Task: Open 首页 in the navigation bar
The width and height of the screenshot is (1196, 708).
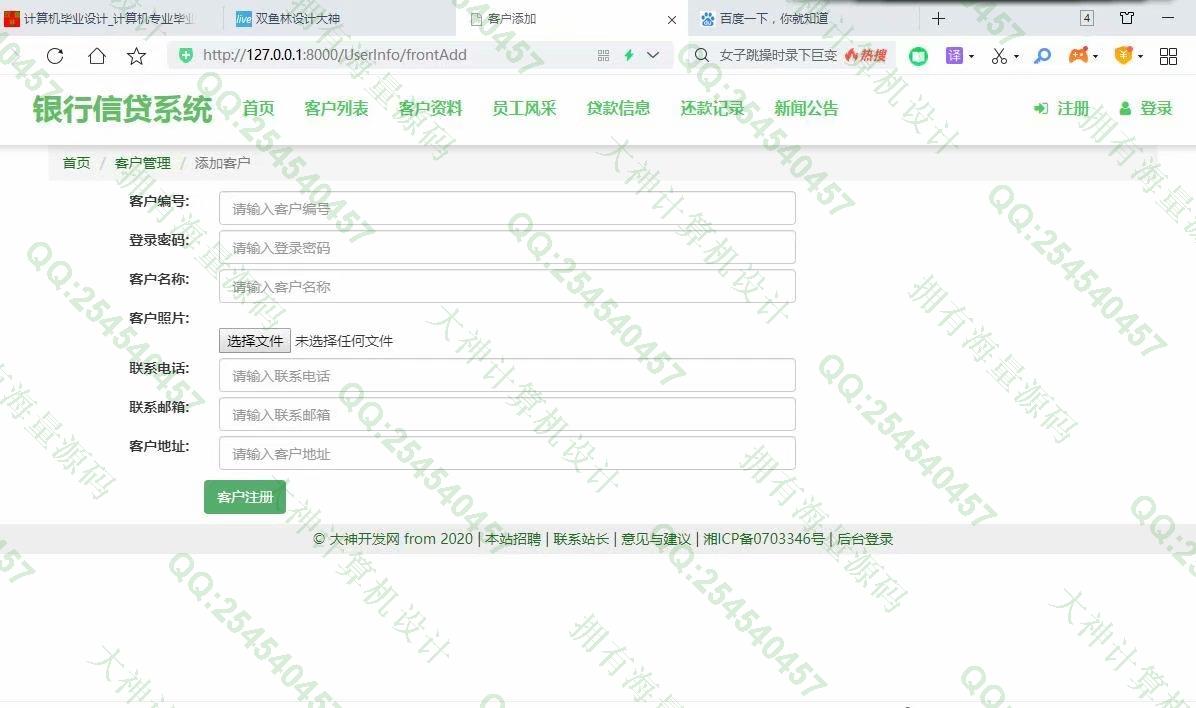Action: point(258,108)
